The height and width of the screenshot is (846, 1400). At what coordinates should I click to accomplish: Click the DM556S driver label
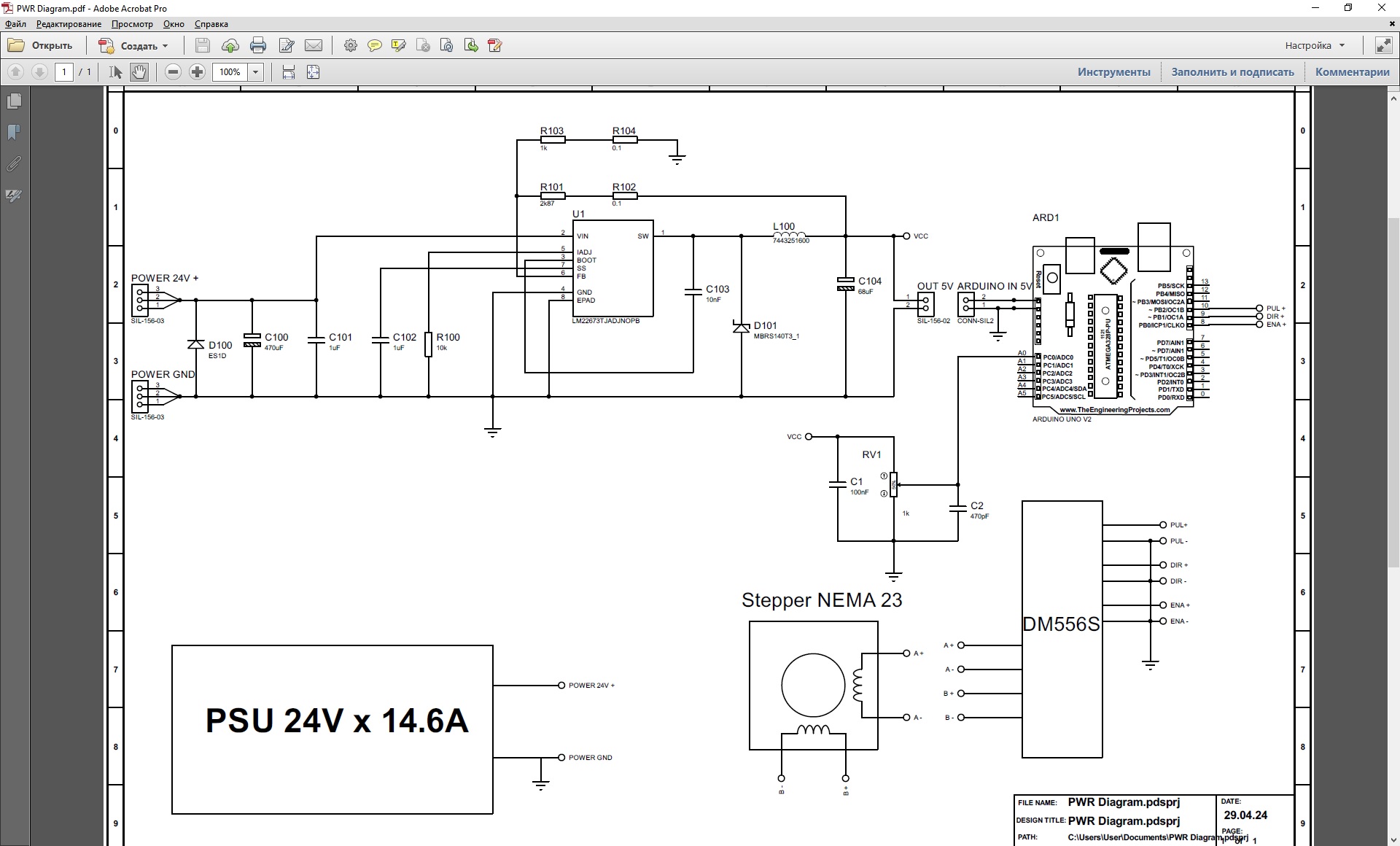pyautogui.click(x=1061, y=624)
